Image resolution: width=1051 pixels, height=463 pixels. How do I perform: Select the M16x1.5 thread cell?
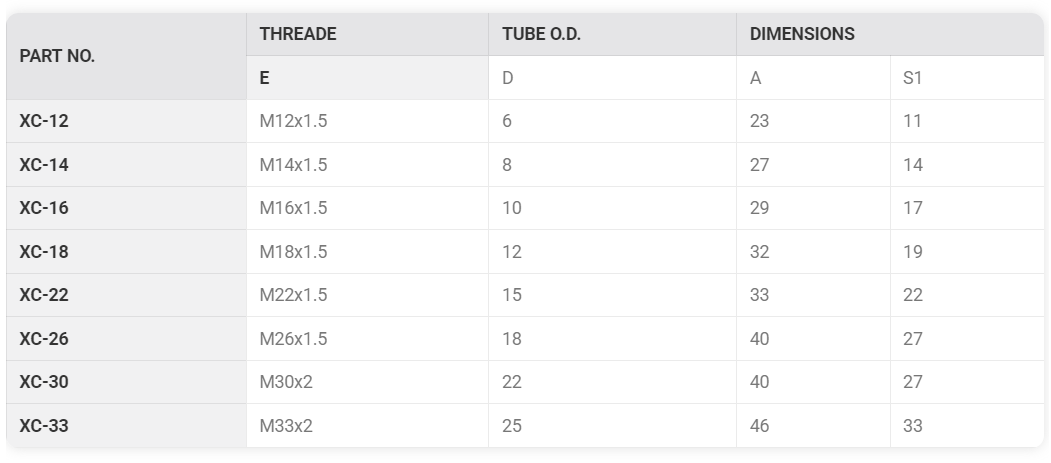pyautogui.click(x=293, y=208)
